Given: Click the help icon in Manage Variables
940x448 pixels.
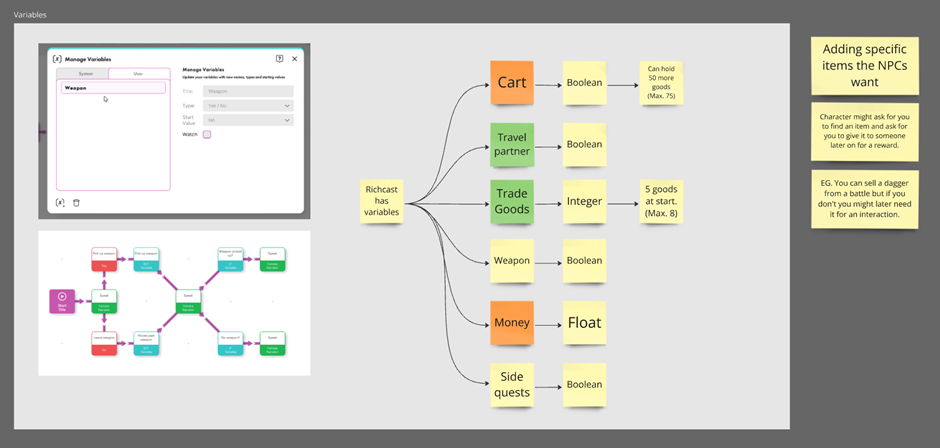Looking at the screenshot, I should 279,59.
